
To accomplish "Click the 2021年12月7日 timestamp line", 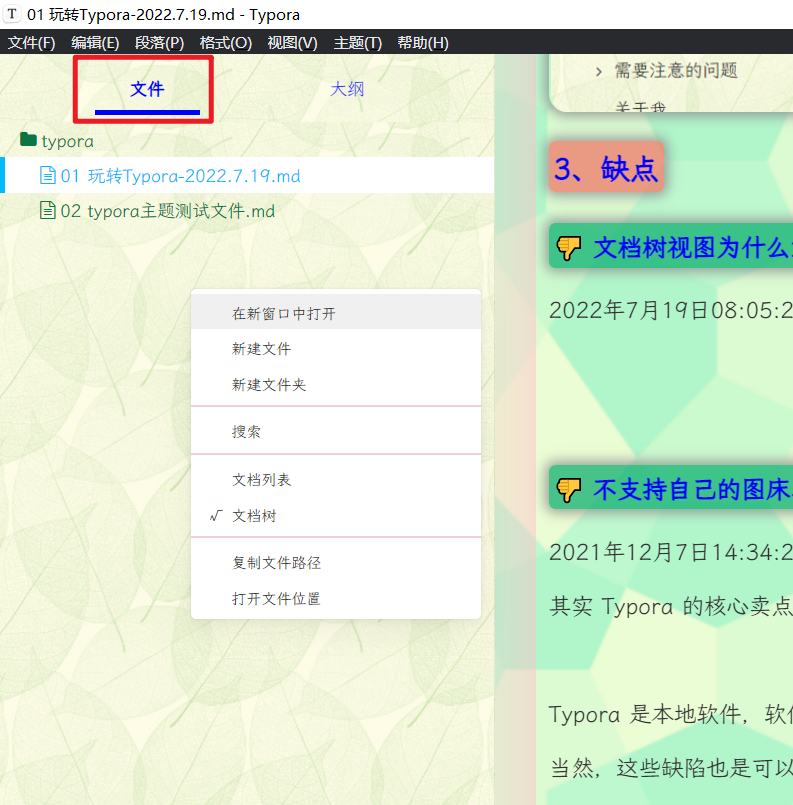I will [671, 552].
